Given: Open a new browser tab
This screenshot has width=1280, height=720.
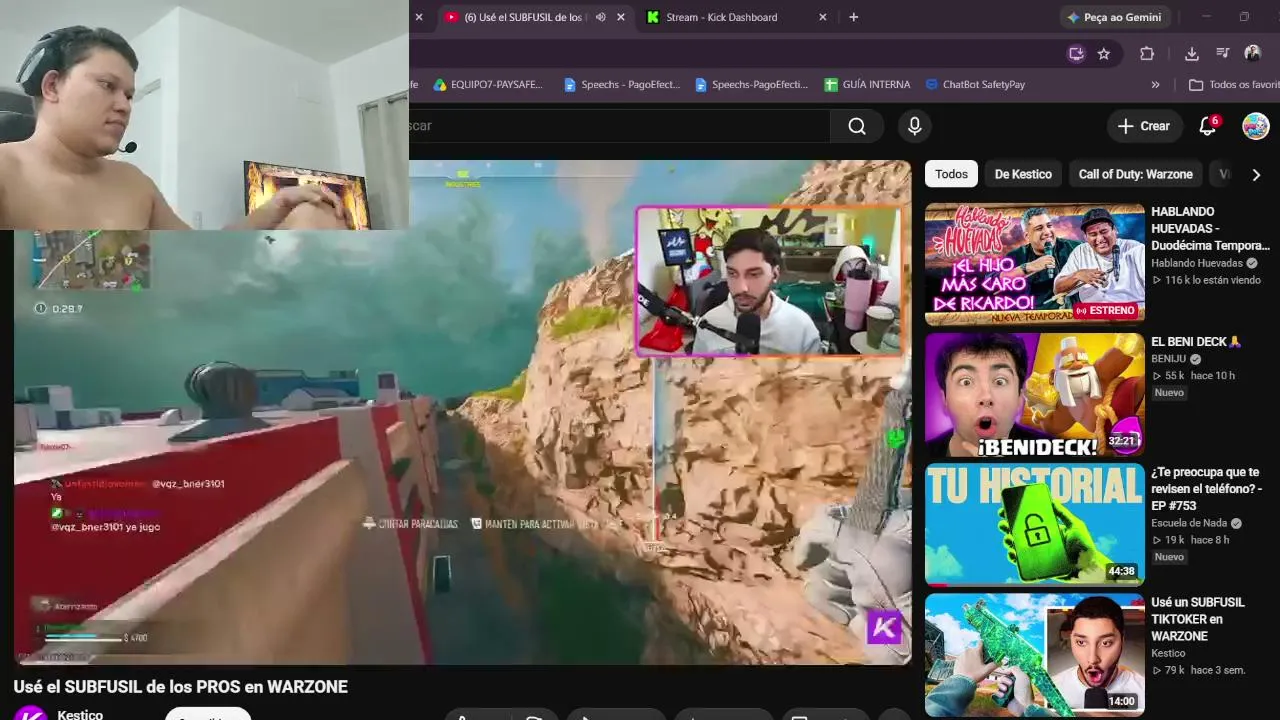Looking at the screenshot, I should 853,17.
